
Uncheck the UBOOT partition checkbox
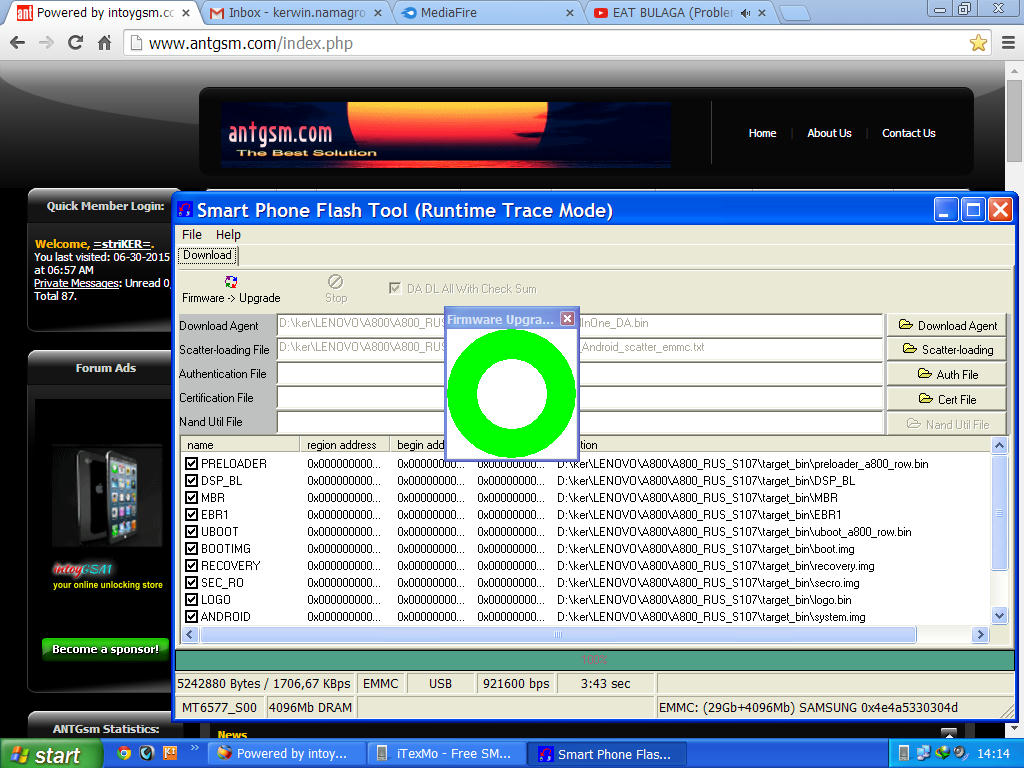click(x=191, y=532)
